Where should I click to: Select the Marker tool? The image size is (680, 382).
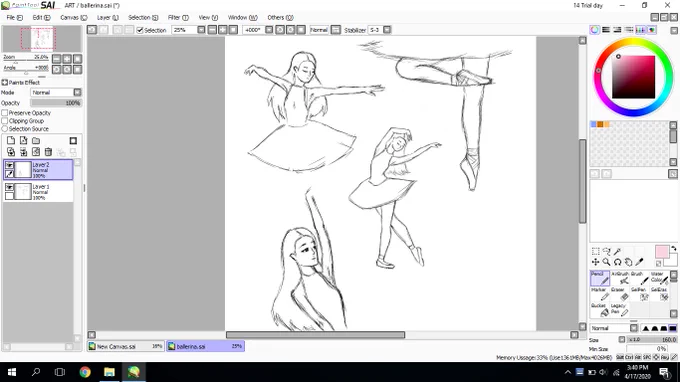(599, 294)
